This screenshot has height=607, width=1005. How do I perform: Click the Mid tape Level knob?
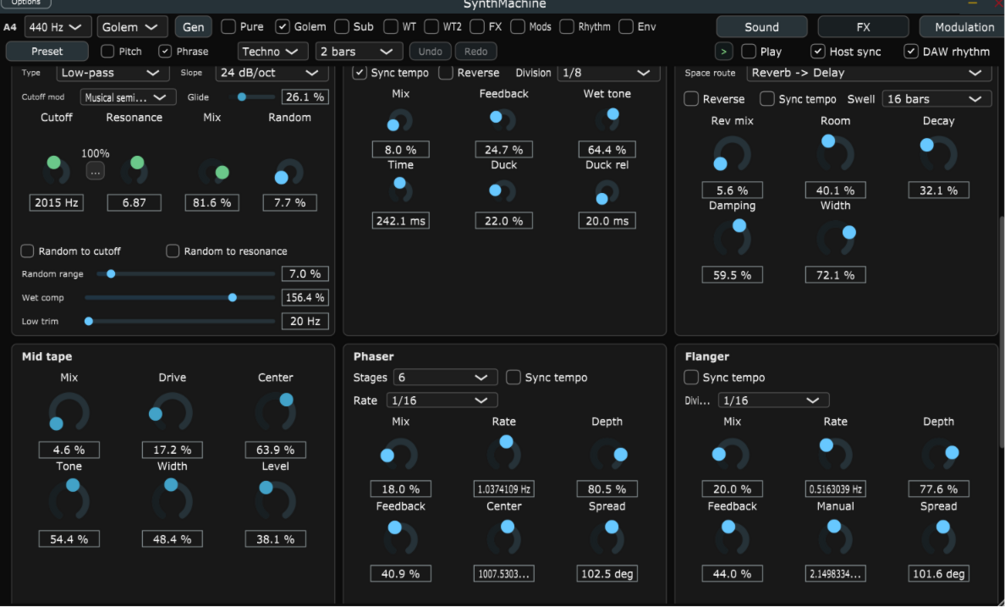click(276, 500)
